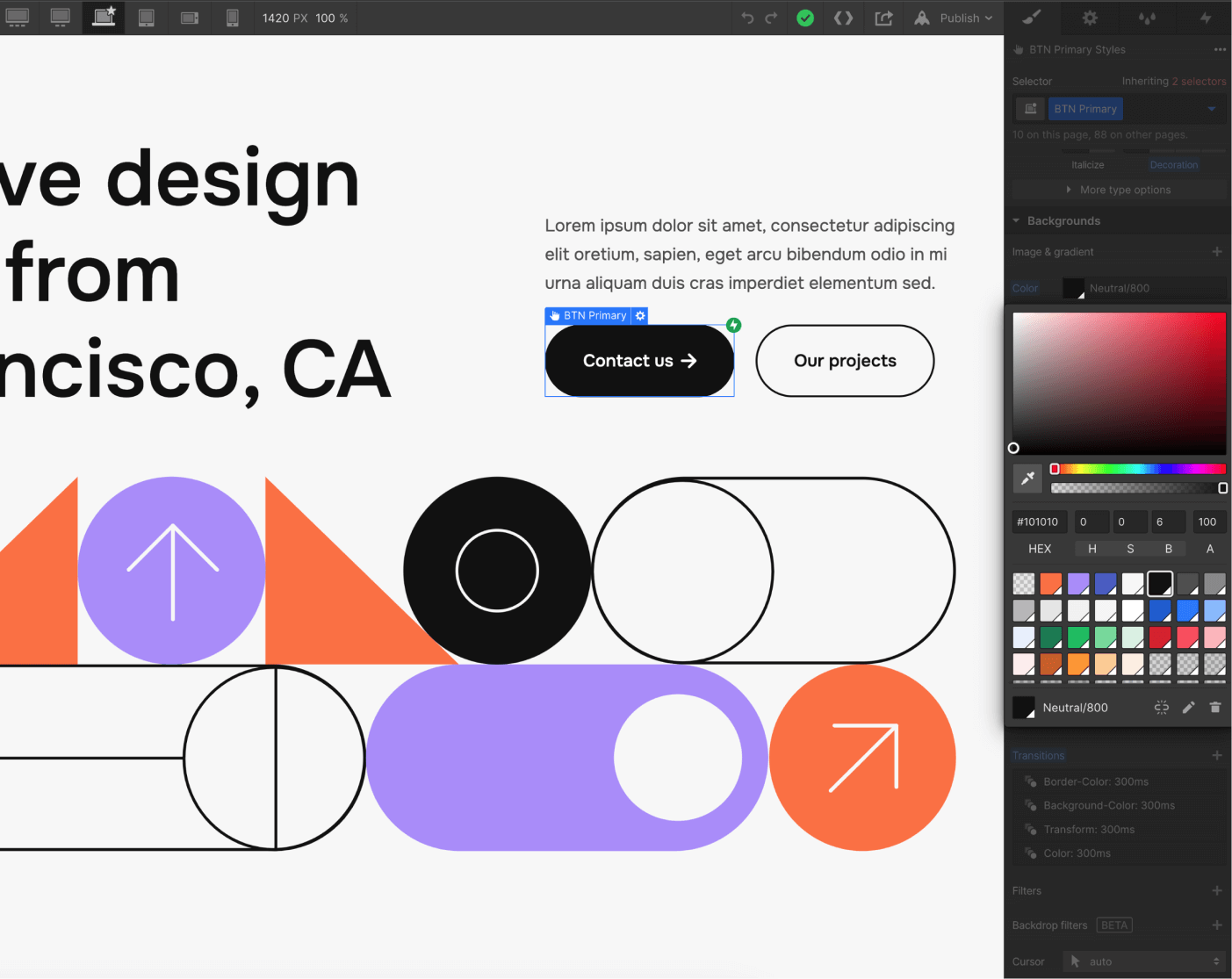
Task: Select the orange swatch in first row
Action: tap(1051, 584)
